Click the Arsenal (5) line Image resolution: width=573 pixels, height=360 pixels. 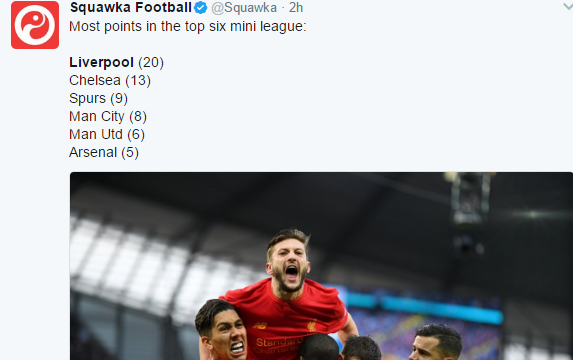pos(104,152)
